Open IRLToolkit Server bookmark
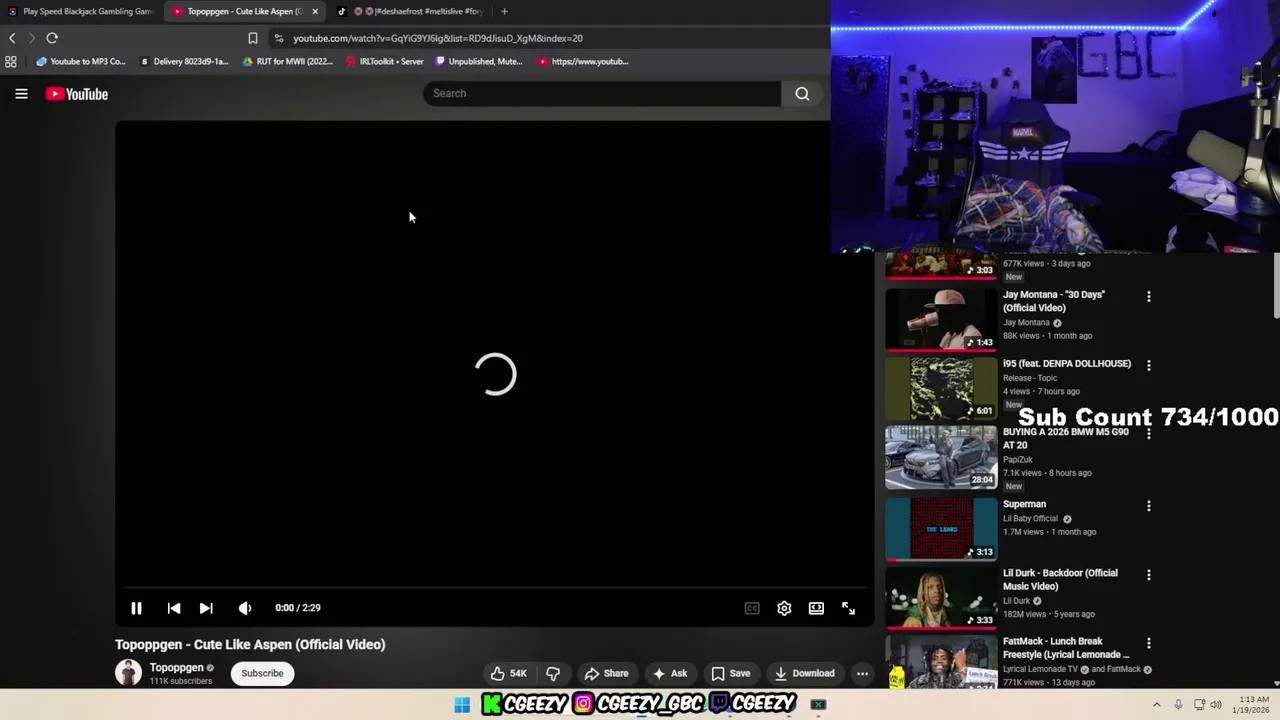The width and height of the screenshot is (1280, 720). tap(385, 61)
